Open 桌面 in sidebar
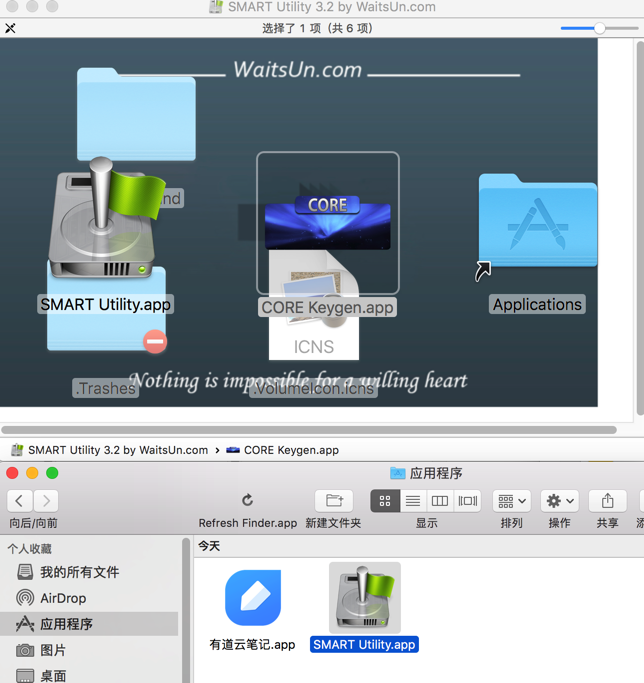644x683 pixels. [x=89, y=676]
